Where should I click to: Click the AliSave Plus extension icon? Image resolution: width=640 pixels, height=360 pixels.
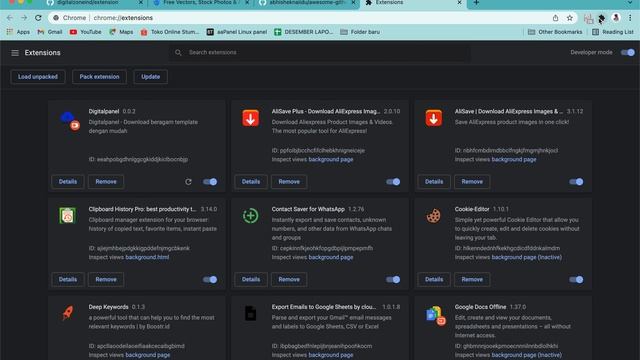pyautogui.click(x=251, y=118)
